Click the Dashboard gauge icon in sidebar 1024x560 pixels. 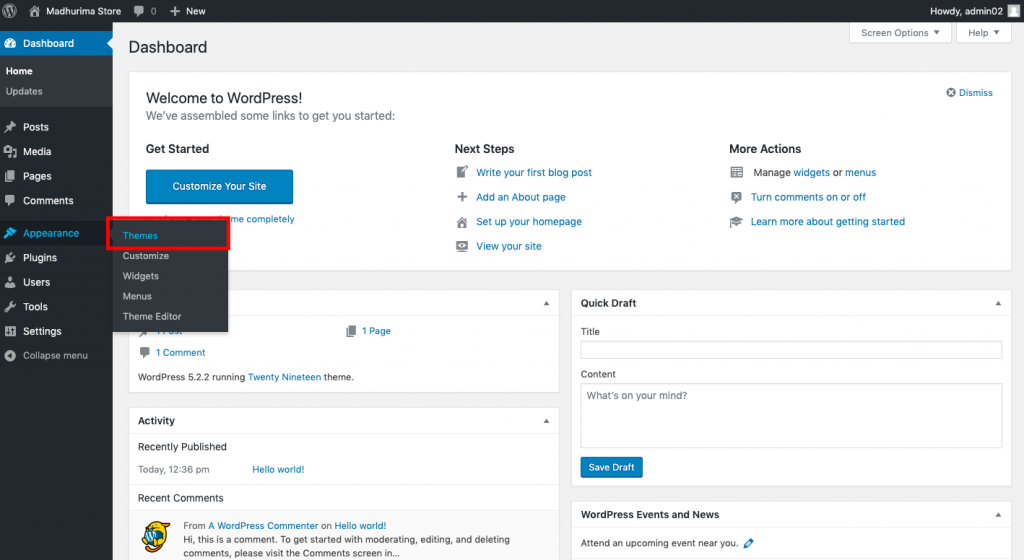10,43
